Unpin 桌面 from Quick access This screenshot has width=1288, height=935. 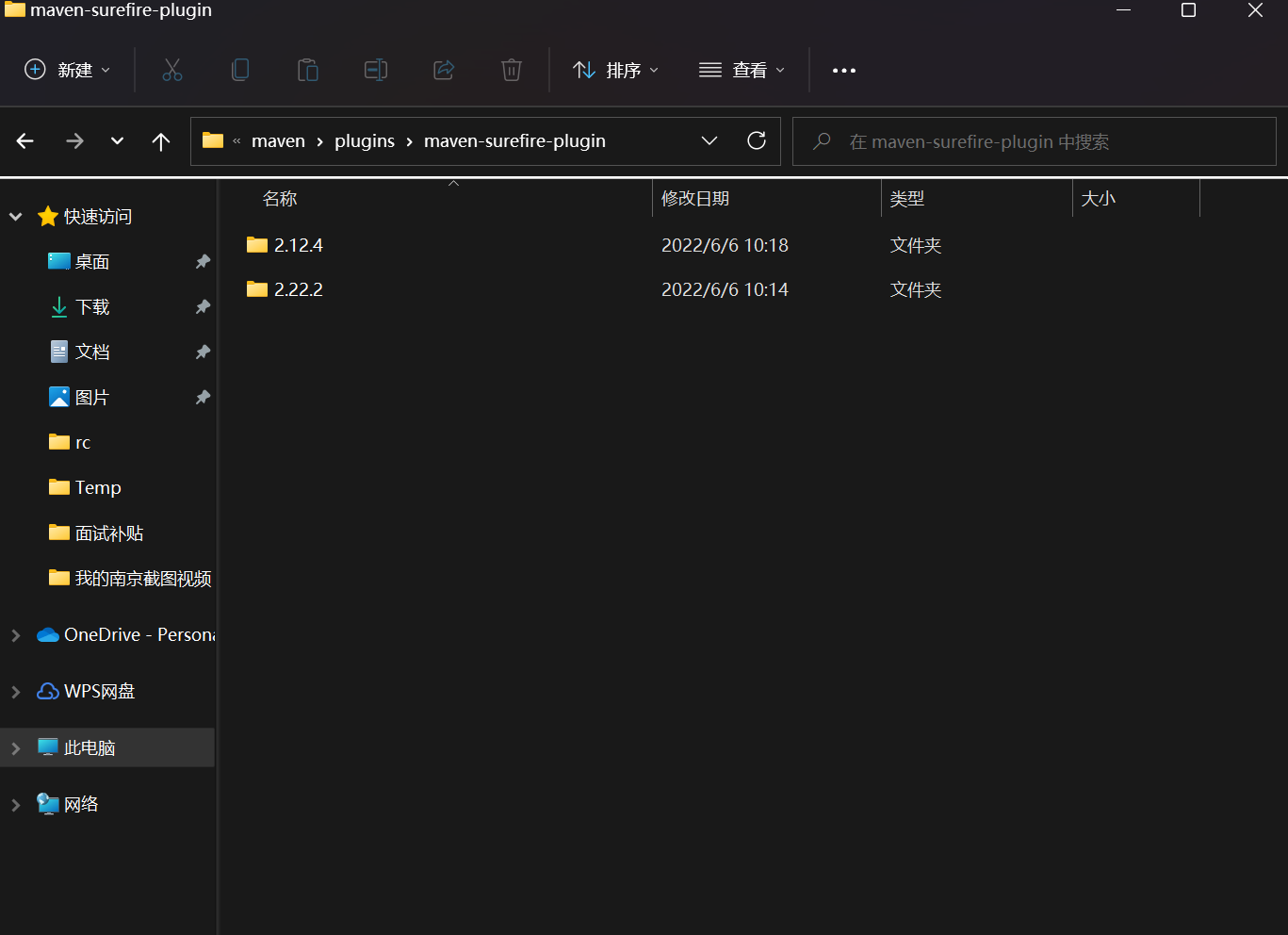(203, 261)
